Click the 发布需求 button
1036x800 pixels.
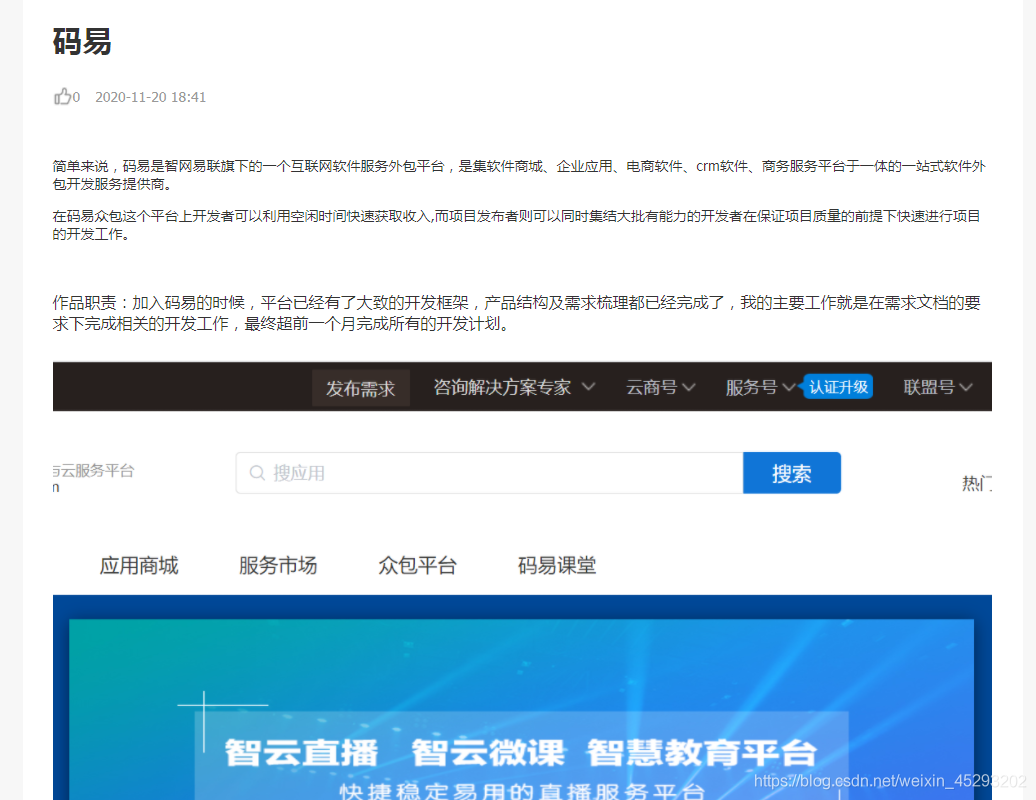click(x=361, y=388)
